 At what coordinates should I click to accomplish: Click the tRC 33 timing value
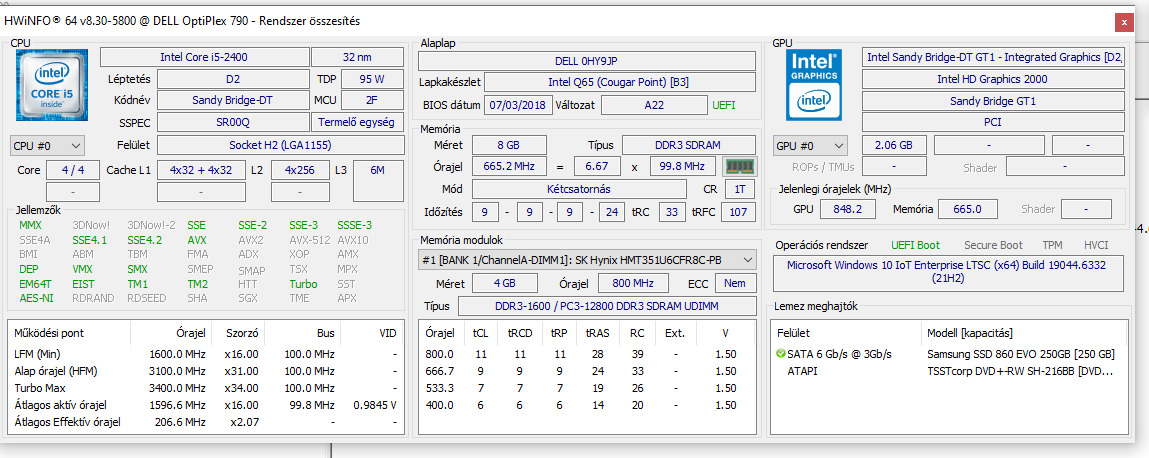tap(672, 213)
